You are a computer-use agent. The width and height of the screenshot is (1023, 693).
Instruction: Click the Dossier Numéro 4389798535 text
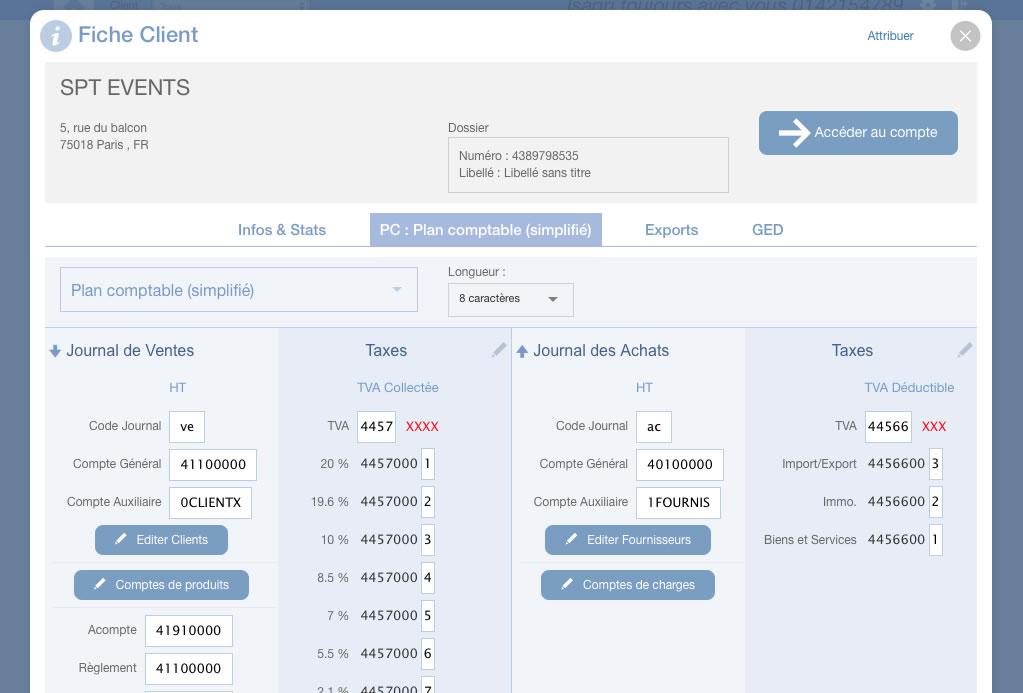tap(519, 155)
